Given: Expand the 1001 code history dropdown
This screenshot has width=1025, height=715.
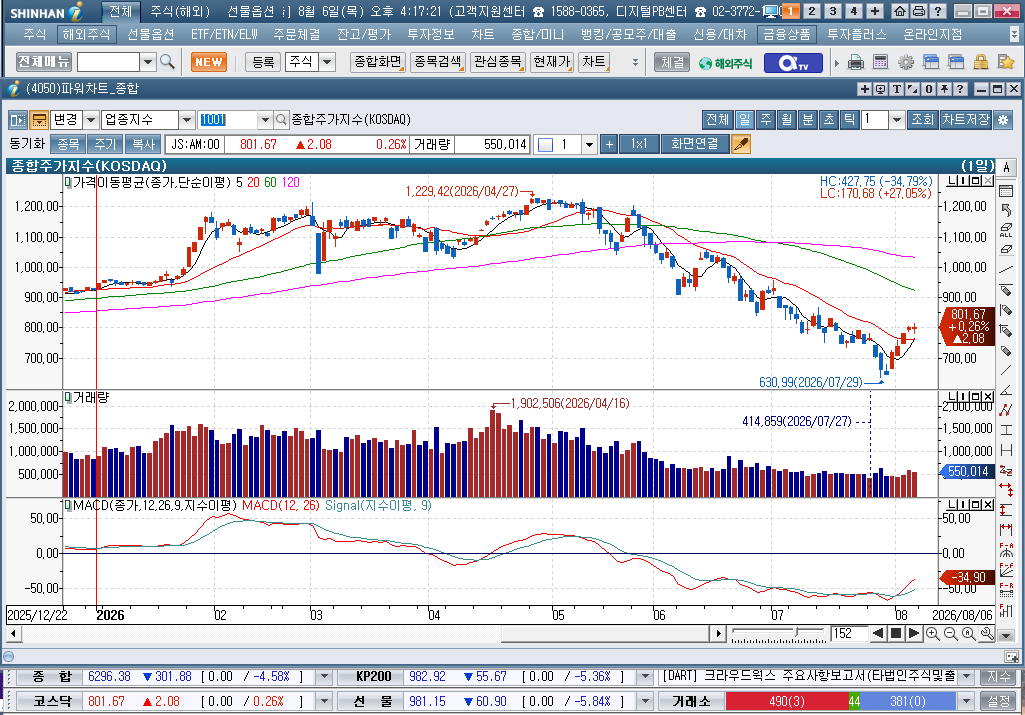Looking at the screenshot, I should [265, 120].
